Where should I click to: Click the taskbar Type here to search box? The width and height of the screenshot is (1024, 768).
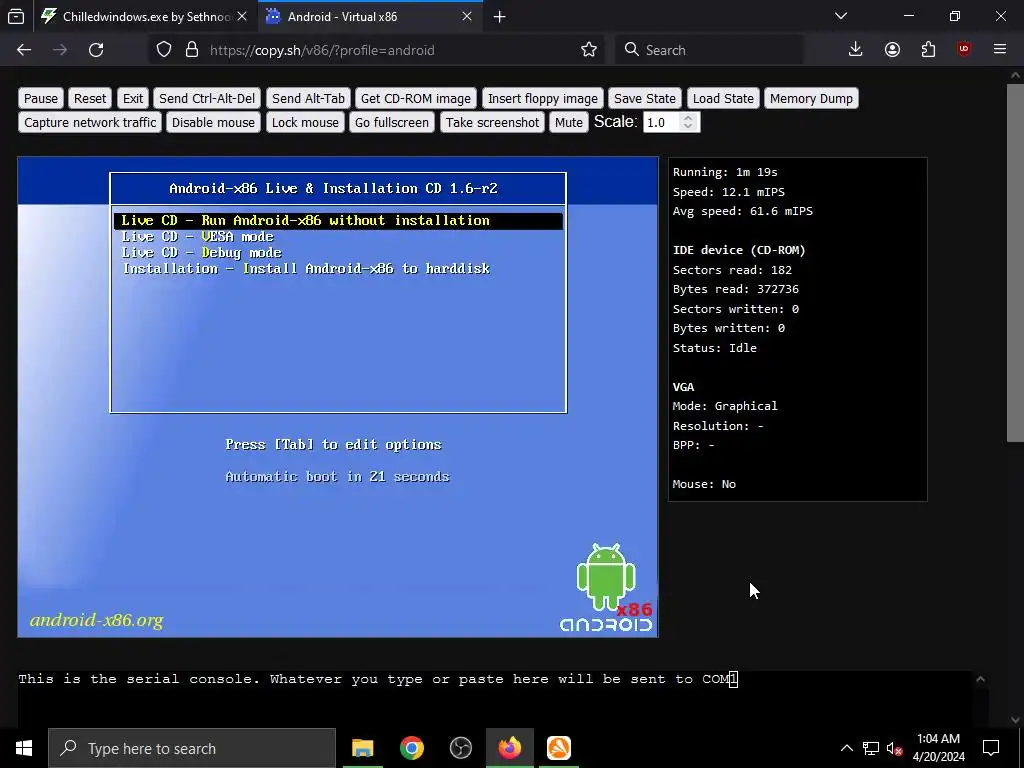tap(192, 748)
